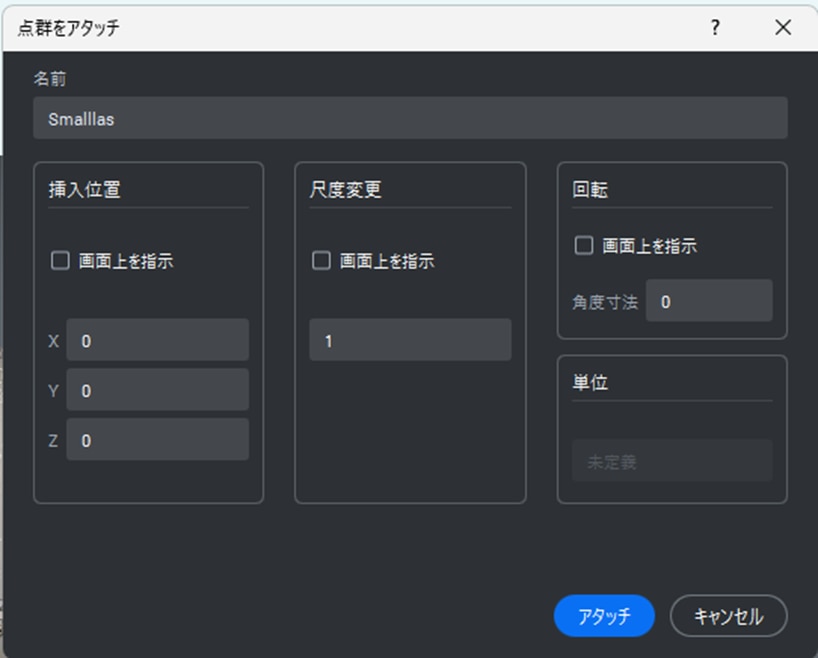Click the 角度寸法 label
This screenshot has width=818, height=658.
tap(605, 302)
